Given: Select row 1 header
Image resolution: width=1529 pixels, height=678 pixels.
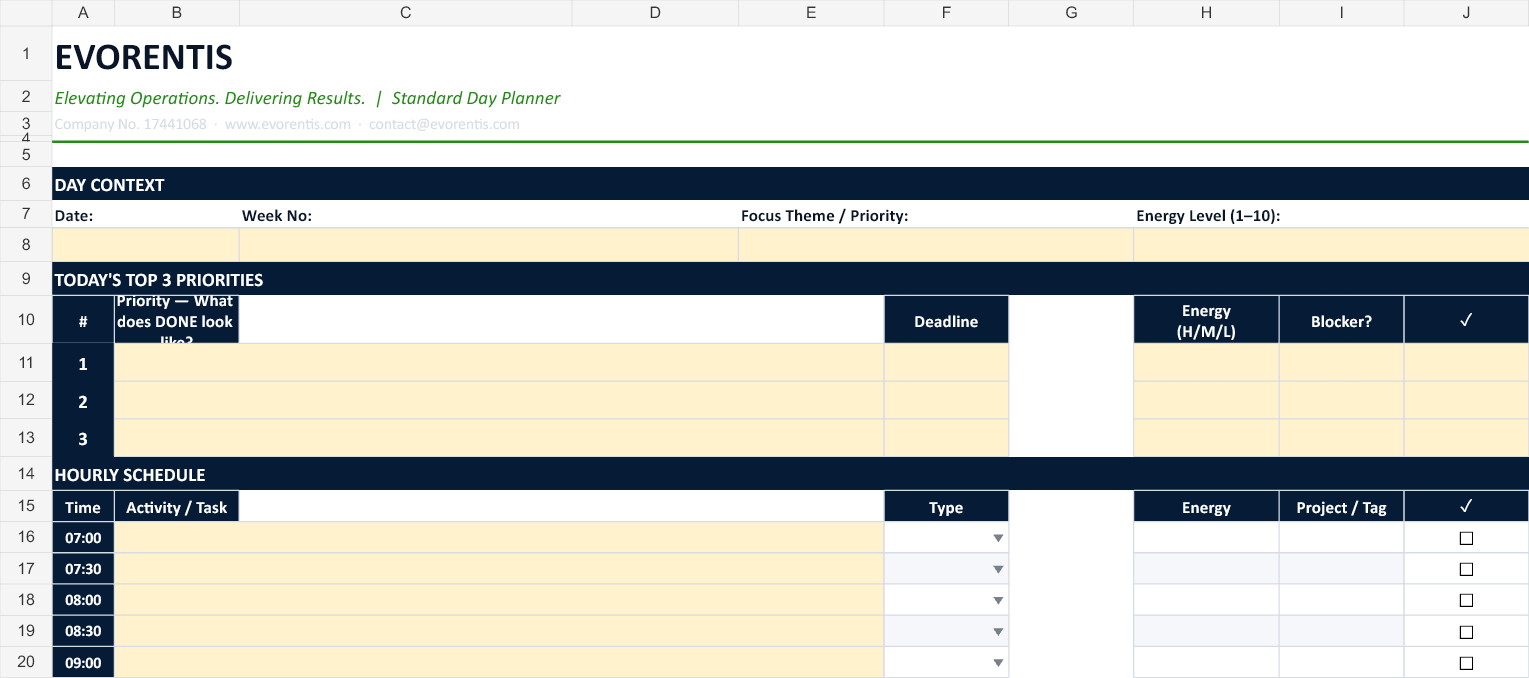Looking at the screenshot, I should (26, 54).
